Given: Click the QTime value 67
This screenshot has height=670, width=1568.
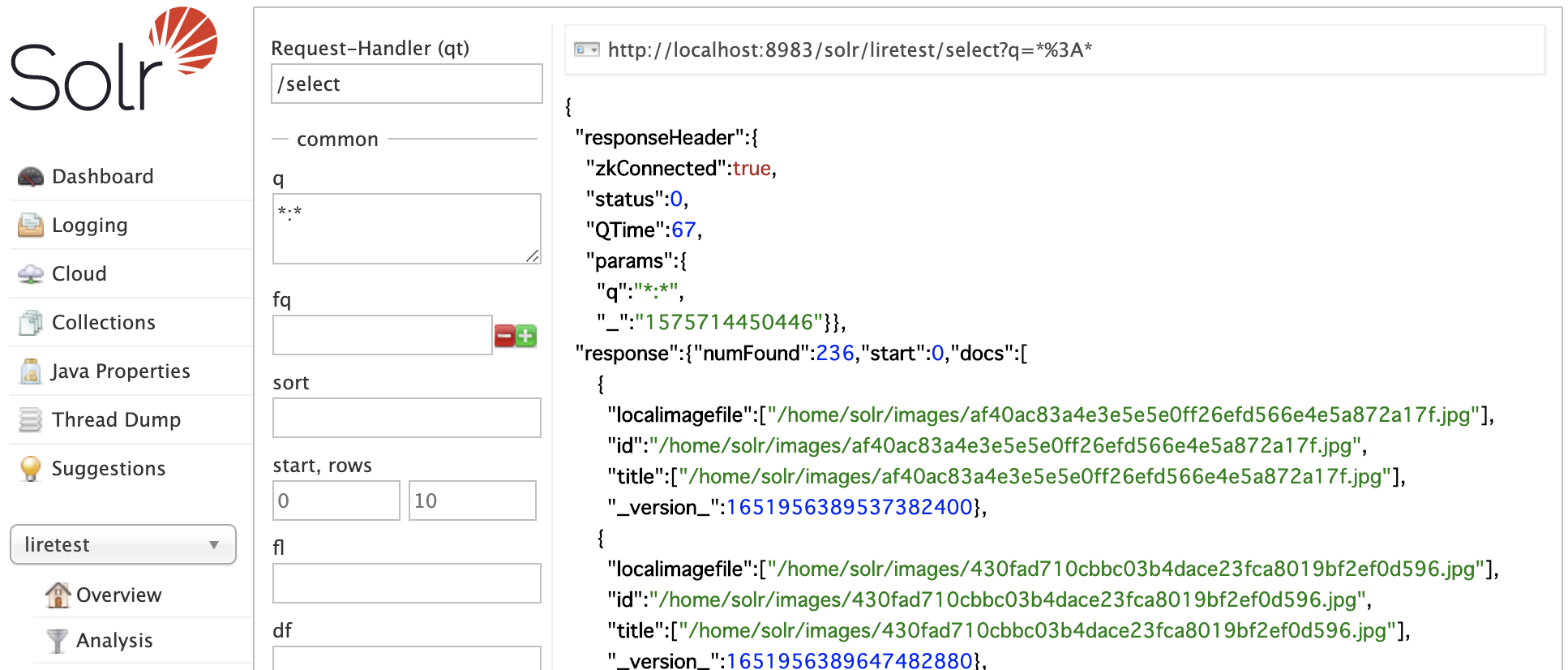Looking at the screenshot, I should click(683, 230).
